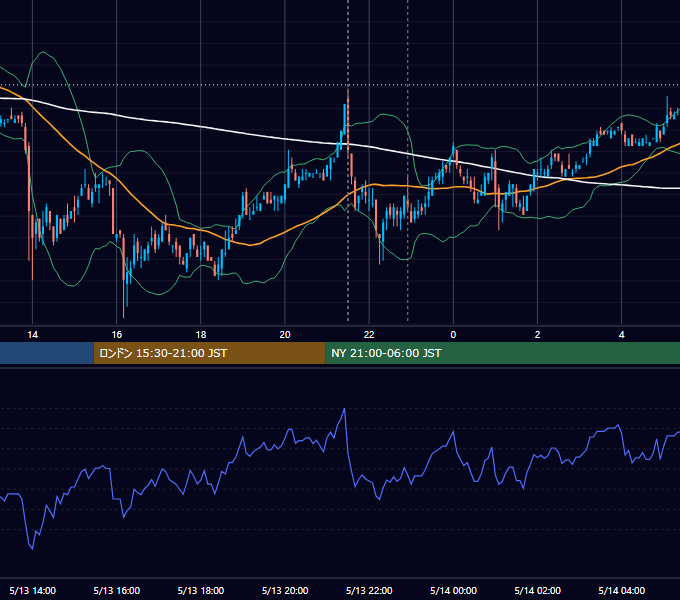Click the 5/13 22:00 label on indicator axis

(369, 590)
